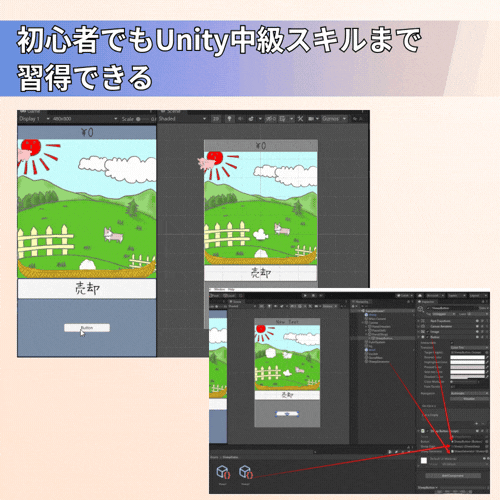Click the Sheep Data object field

click(468, 446)
